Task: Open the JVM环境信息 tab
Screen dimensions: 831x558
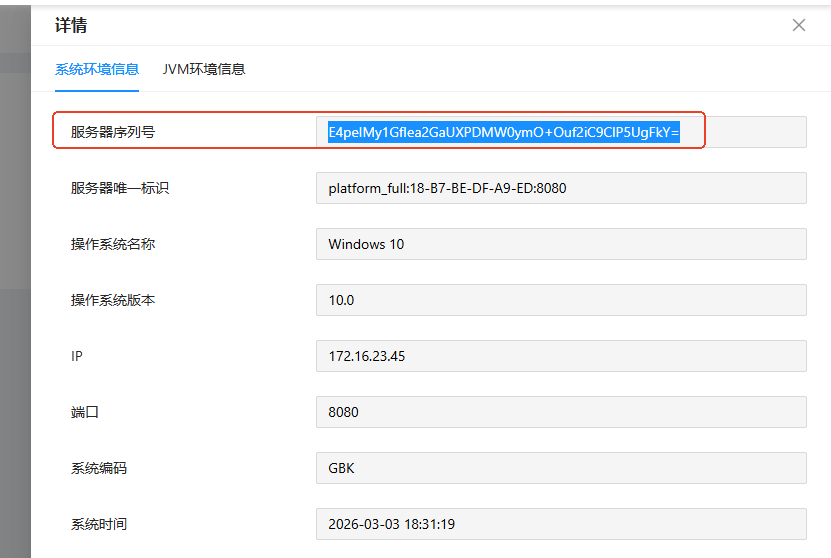Action: coord(204,69)
